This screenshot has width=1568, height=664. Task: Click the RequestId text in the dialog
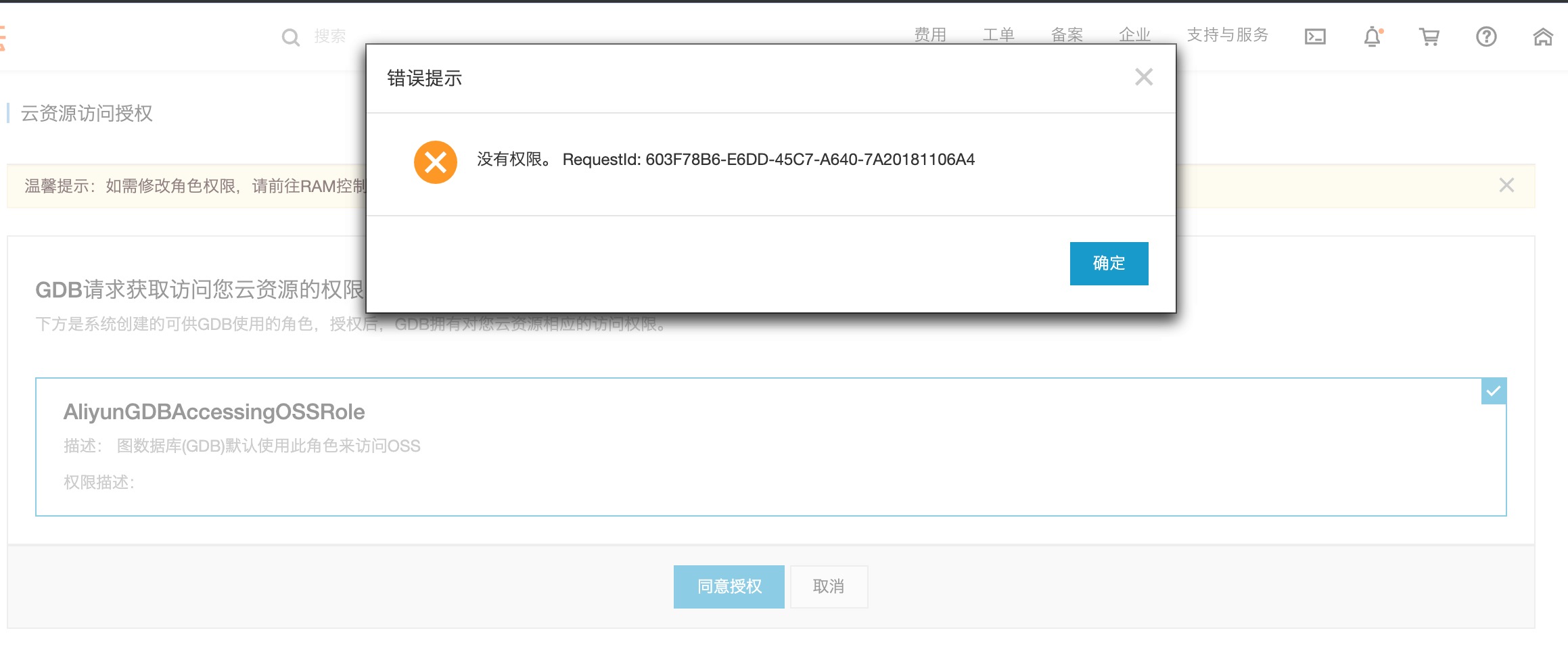(768, 160)
